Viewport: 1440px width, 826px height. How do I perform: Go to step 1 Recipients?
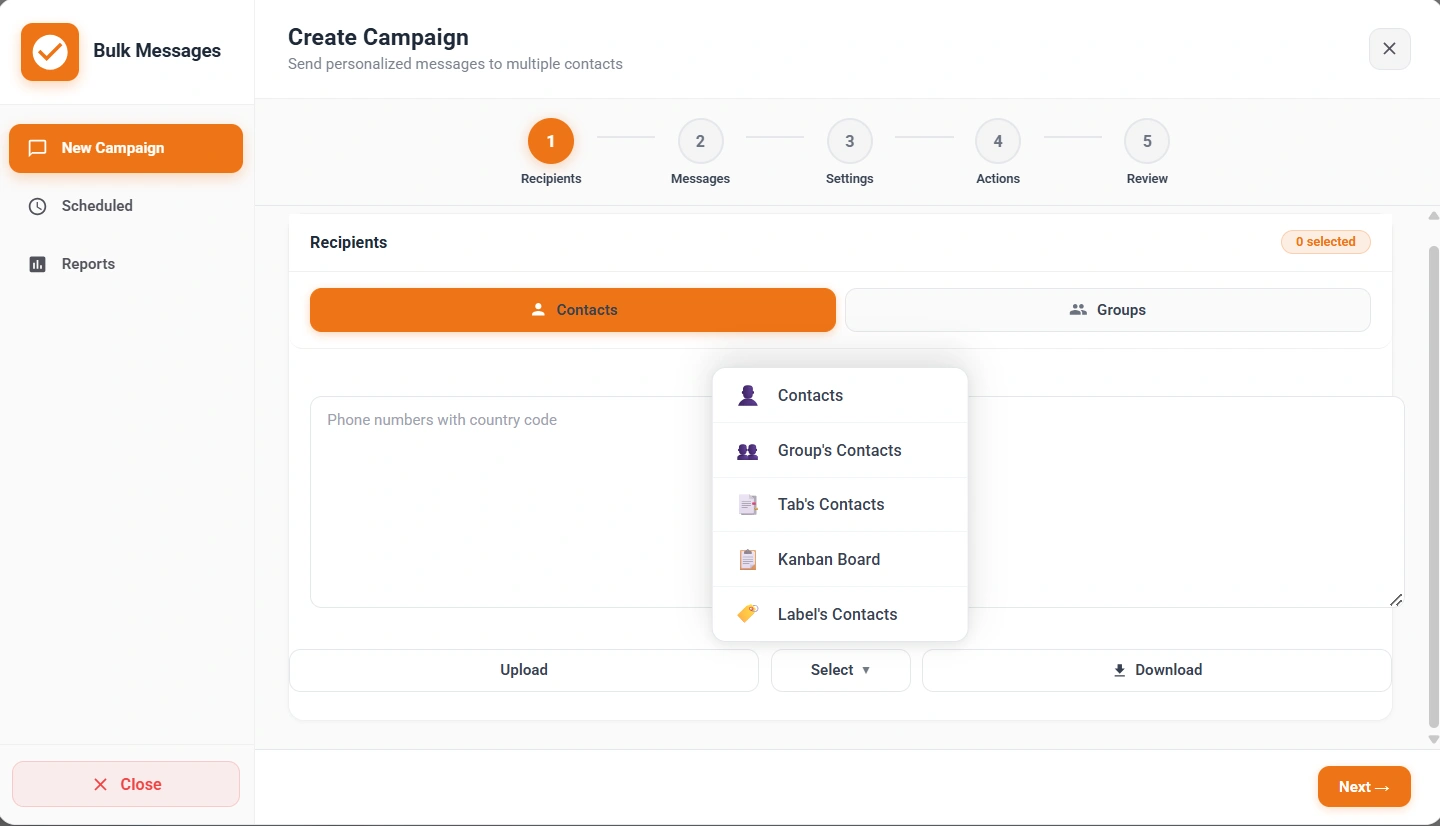coord(551,141)
